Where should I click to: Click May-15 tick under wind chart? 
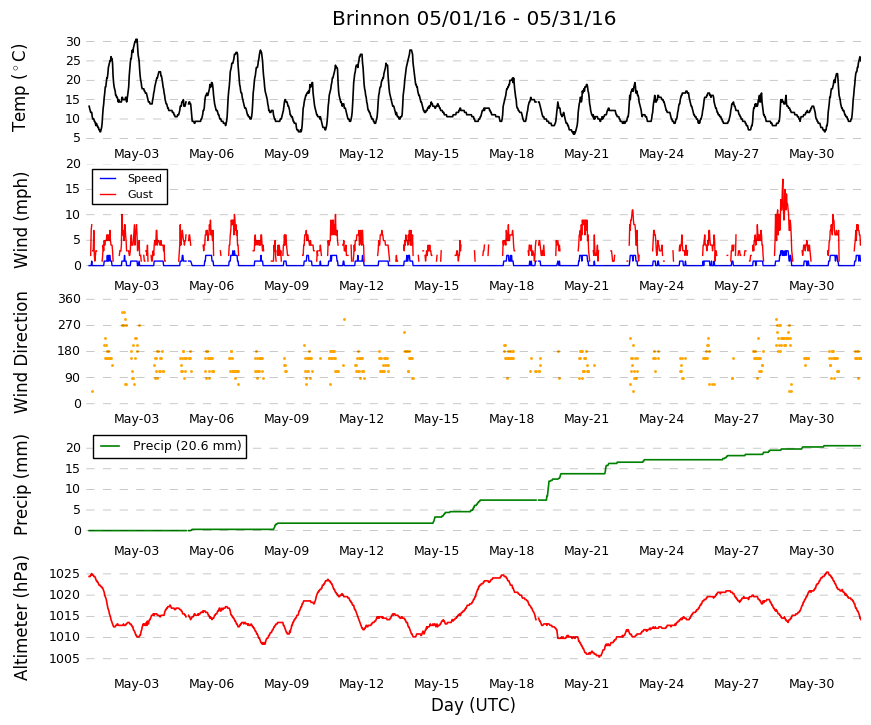pyautogui.click(x=436, y=286)
